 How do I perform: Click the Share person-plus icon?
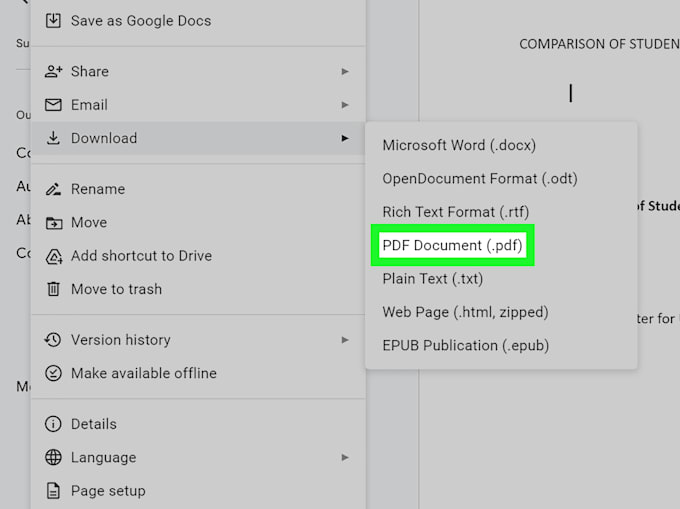pyautogui.click(x=53, y=71)
